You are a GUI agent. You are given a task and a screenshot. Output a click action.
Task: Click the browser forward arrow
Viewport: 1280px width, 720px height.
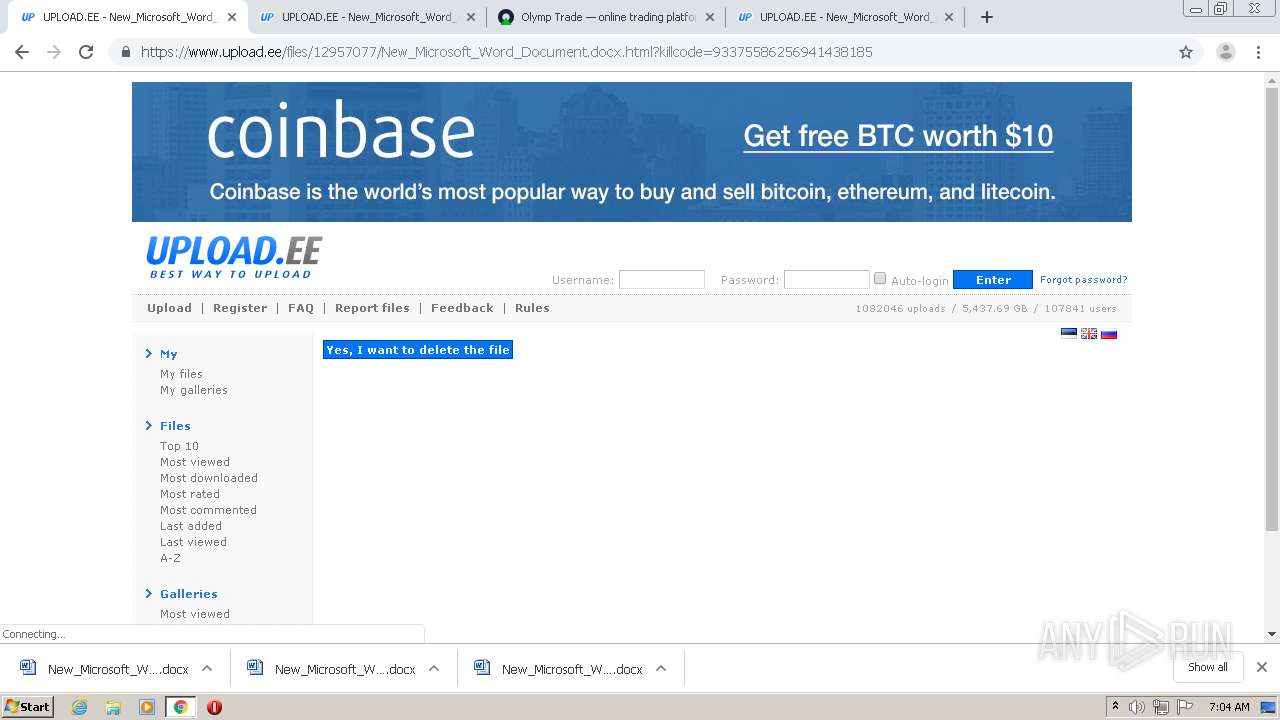[54, 52]
